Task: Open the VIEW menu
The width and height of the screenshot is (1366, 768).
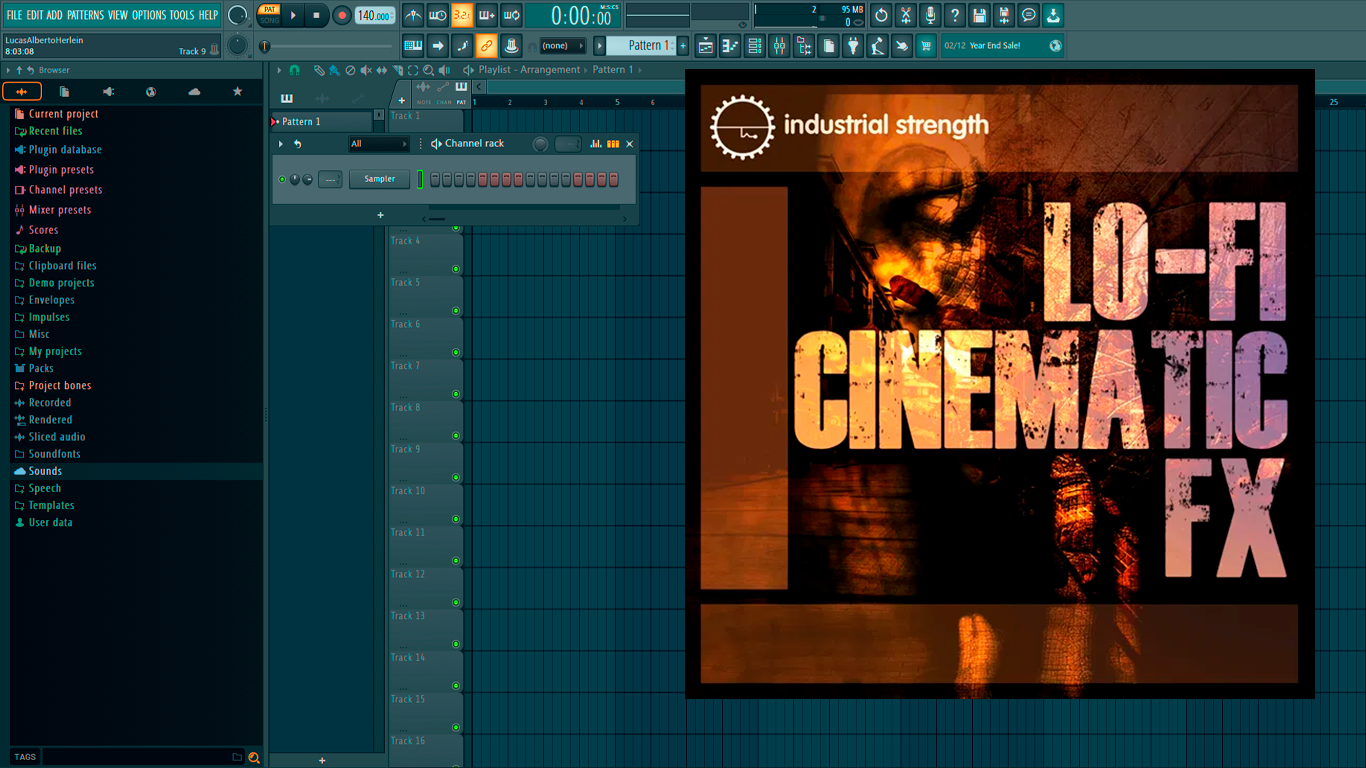Action: point(118,15)
